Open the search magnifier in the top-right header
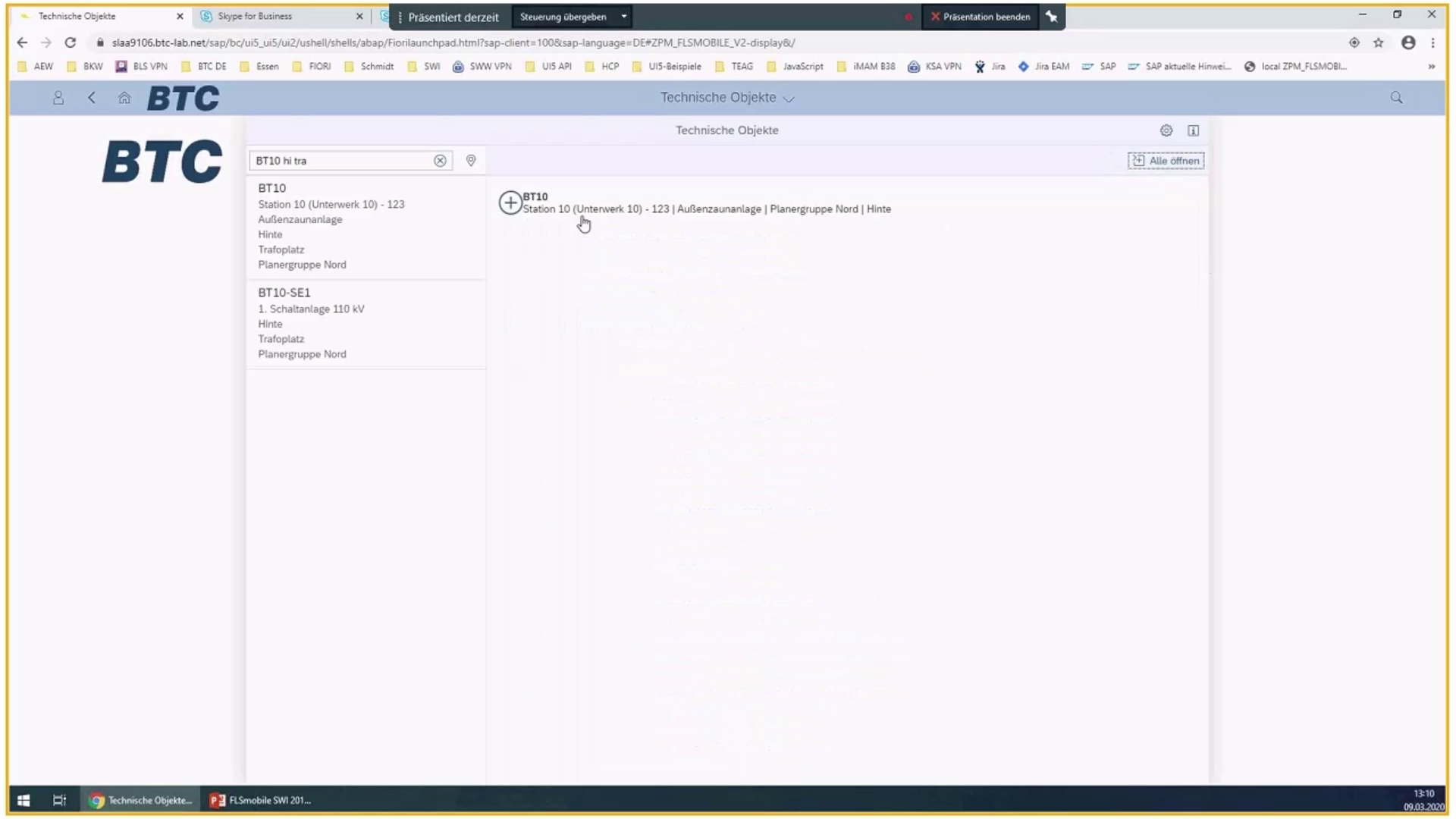Screen dimensions: 1456x819 coord(1395,98)
